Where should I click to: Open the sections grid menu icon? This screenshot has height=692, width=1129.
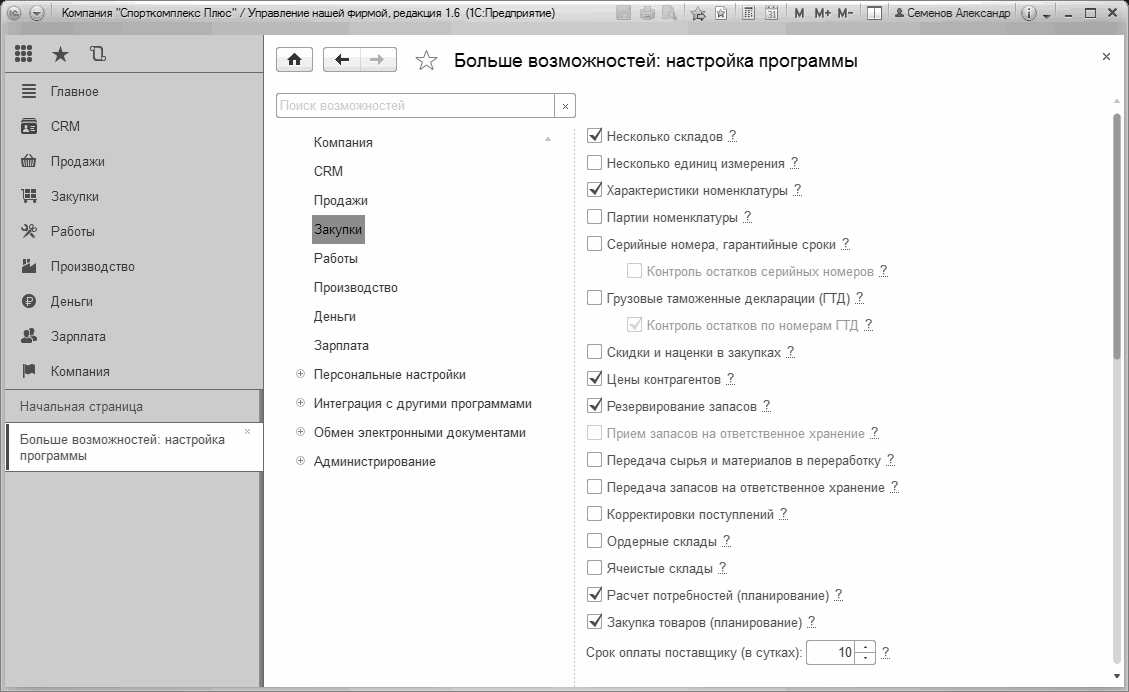coord(24,54)
